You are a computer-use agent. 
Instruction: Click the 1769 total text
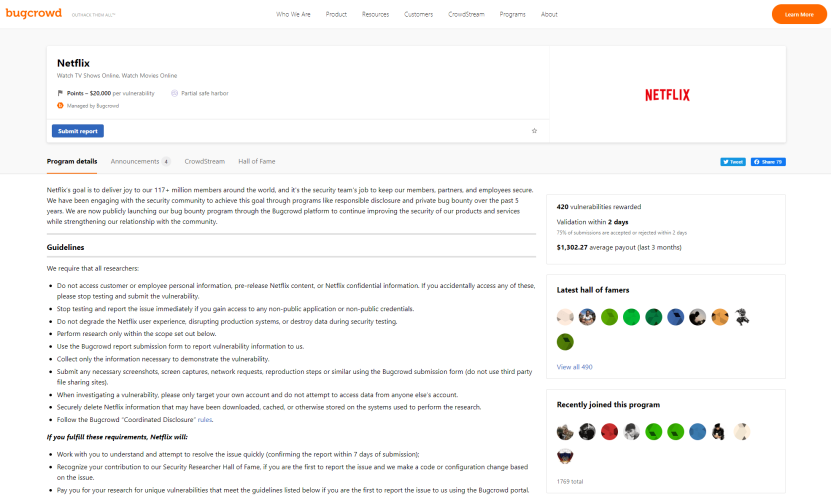(x=570, y=481)
